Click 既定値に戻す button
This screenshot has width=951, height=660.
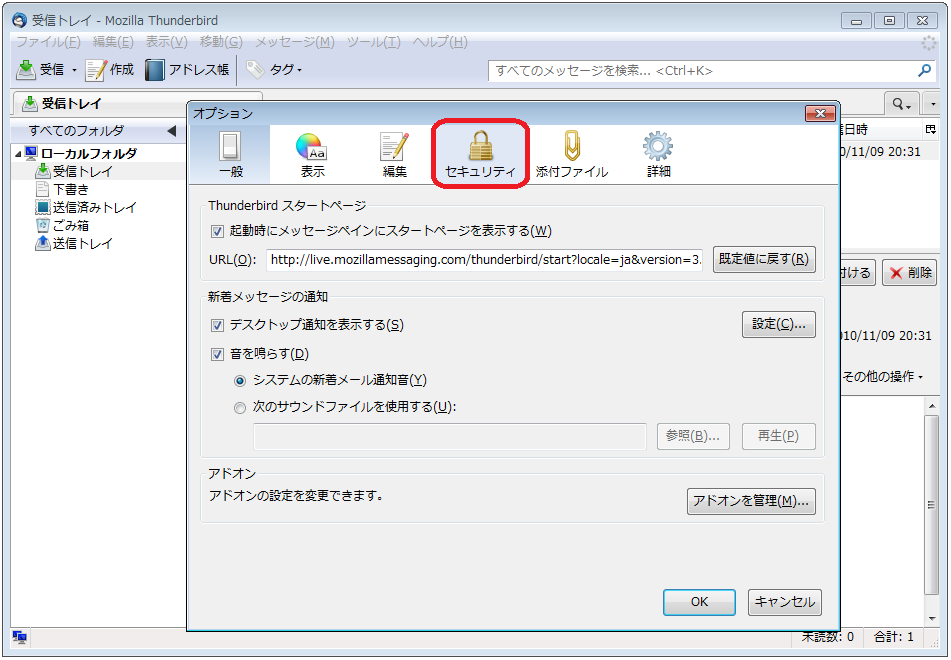764,259
